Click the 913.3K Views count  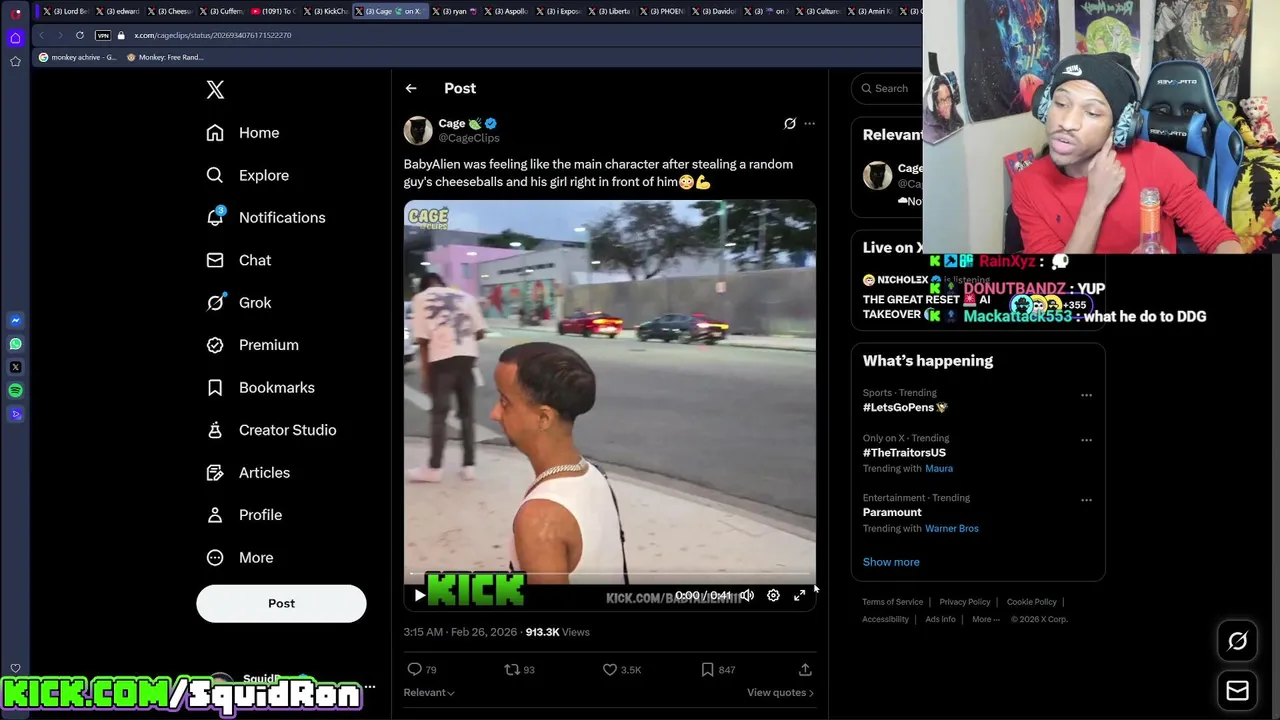tap(557, 632)
